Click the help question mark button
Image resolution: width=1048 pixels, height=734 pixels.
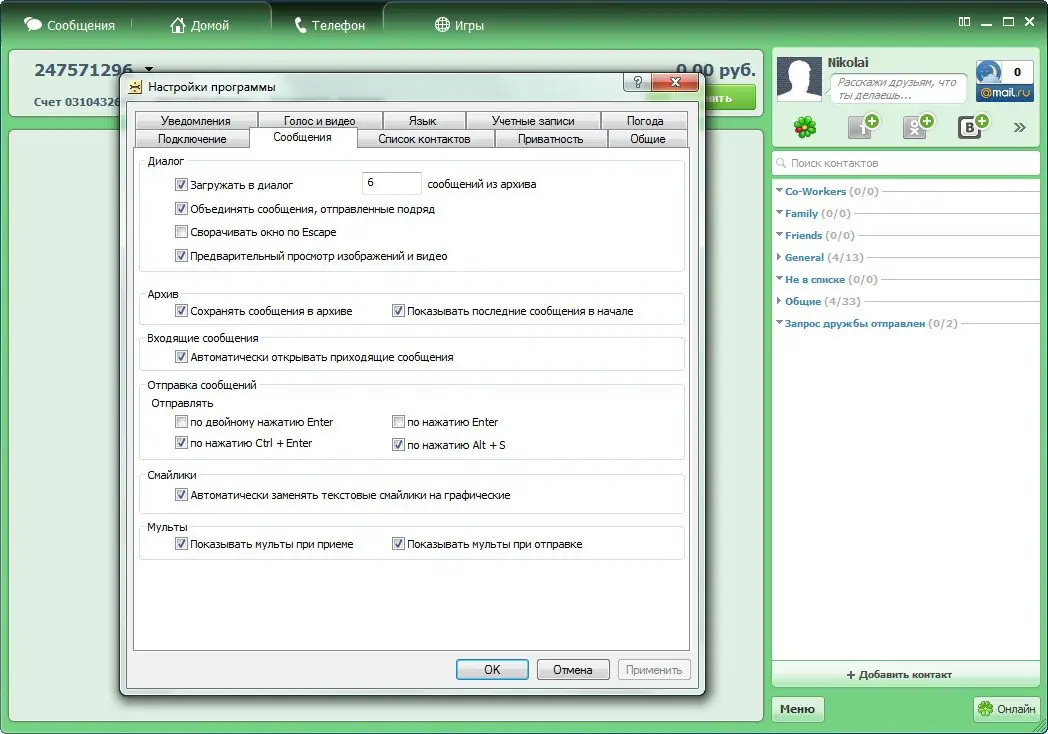(637, 82)
